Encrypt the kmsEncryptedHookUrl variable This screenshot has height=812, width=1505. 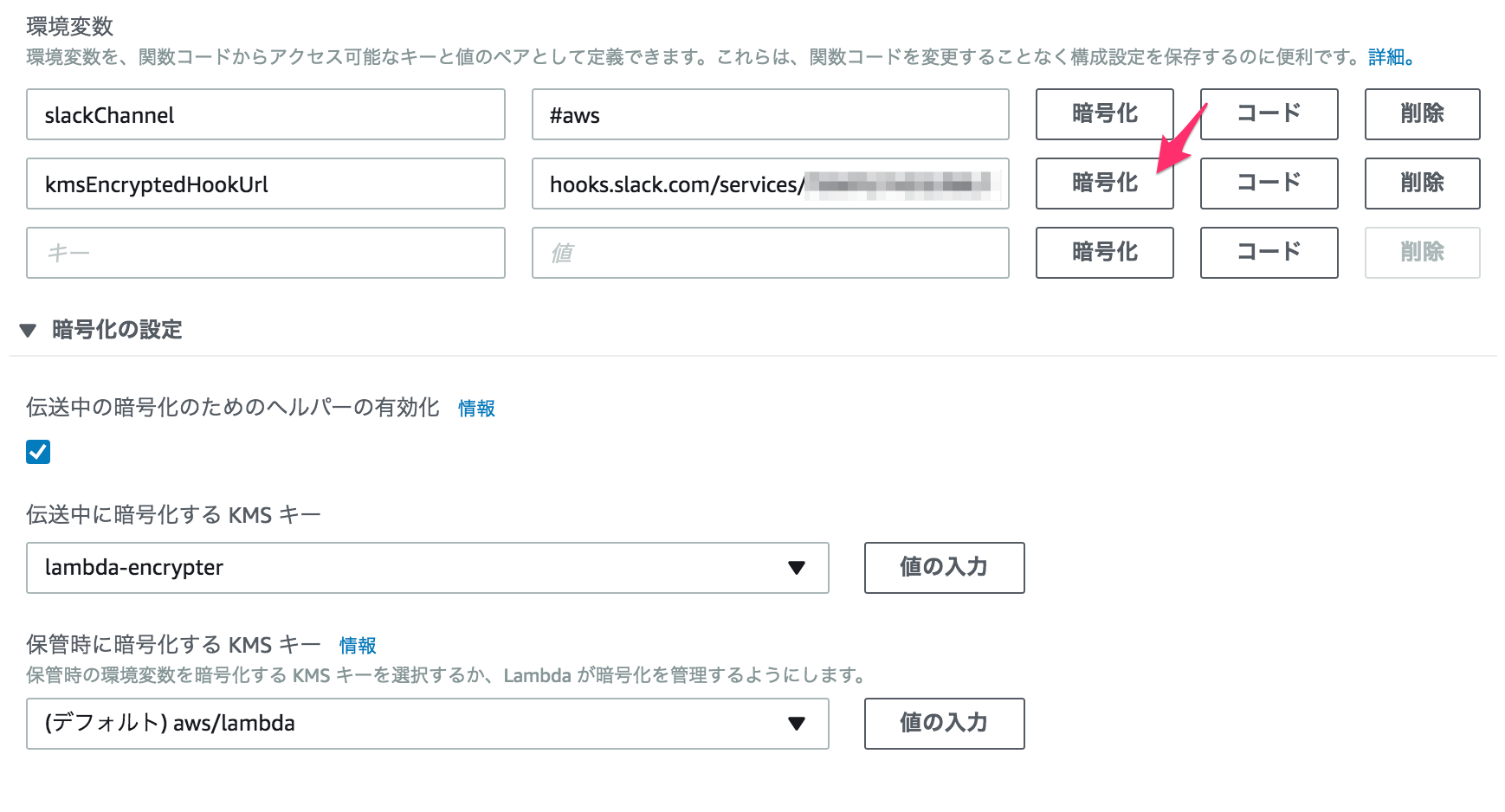(x=1103, y=184)
